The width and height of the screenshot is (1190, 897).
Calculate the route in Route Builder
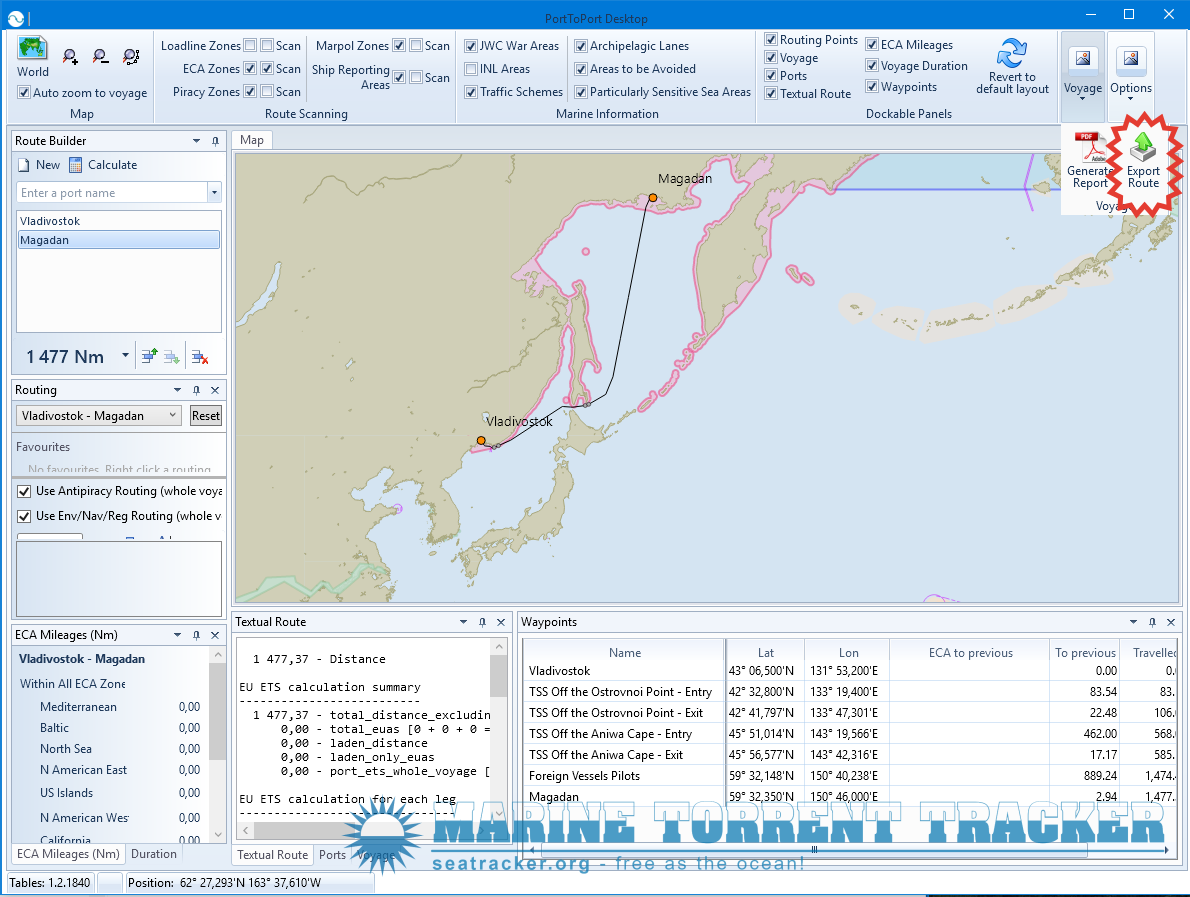[x=103, y=165]
